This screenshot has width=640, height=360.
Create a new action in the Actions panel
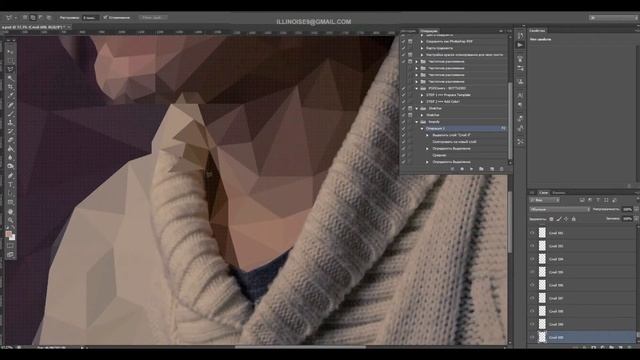coord(491,169)
